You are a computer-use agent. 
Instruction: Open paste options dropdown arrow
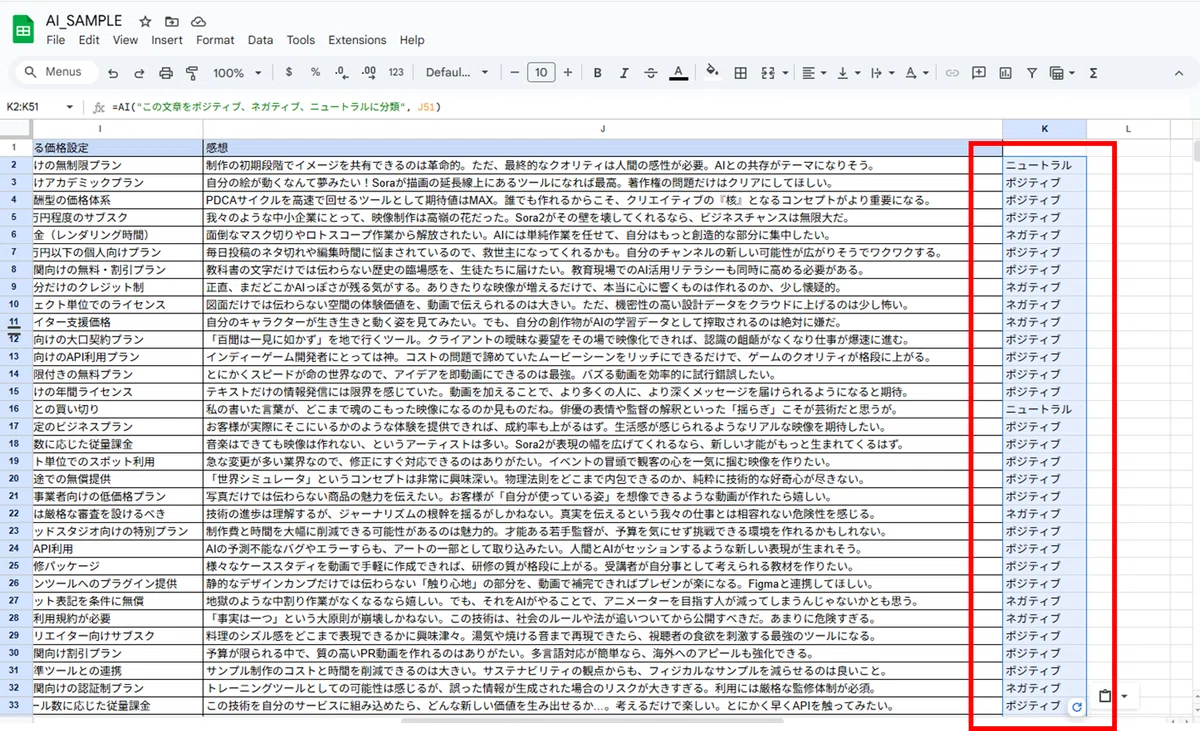(1124, 696)
